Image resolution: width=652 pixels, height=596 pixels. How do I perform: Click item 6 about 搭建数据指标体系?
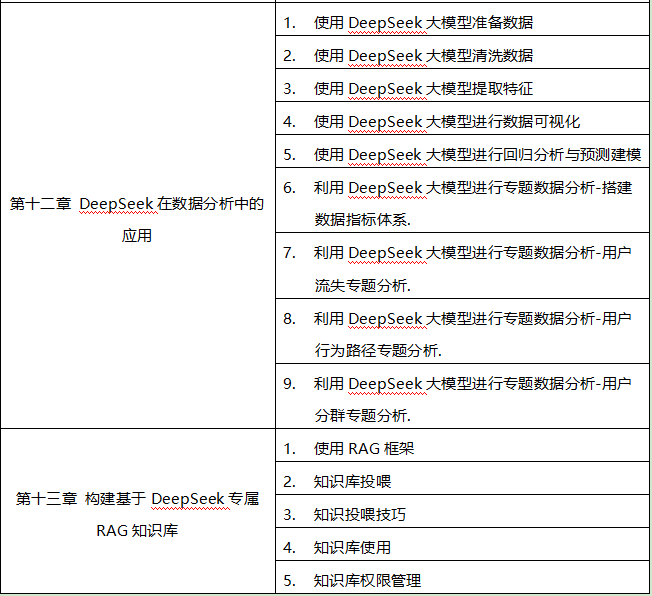[x=462, y=200]
